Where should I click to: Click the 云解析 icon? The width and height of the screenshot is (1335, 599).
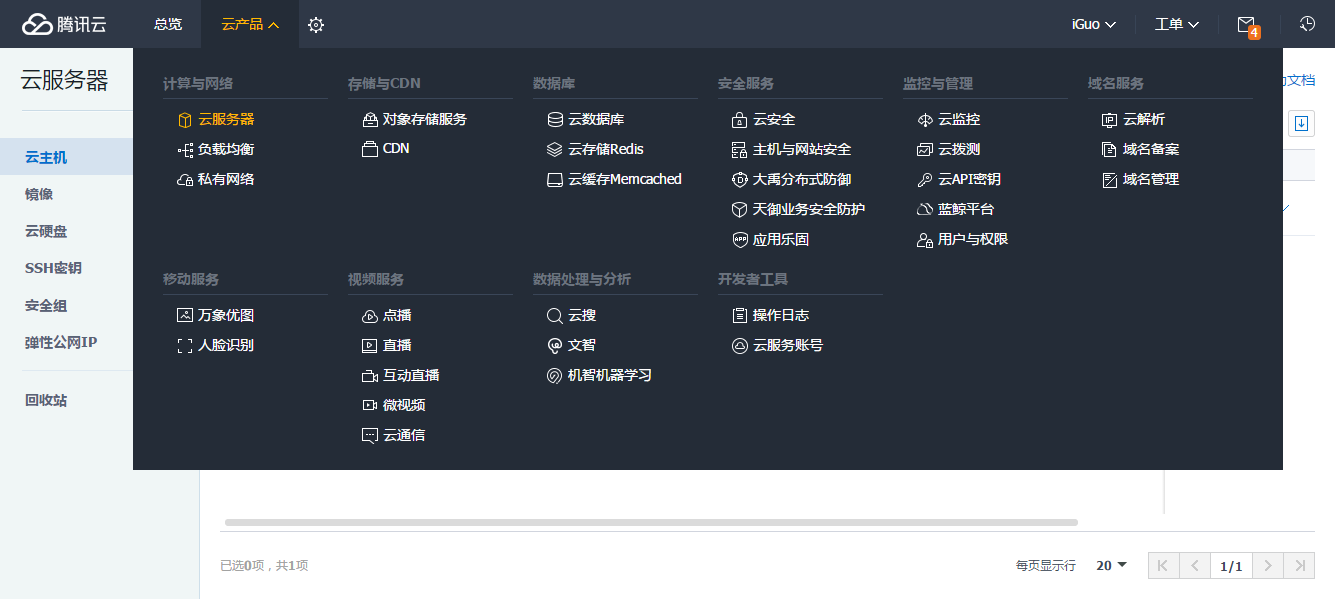point(1109,119)
